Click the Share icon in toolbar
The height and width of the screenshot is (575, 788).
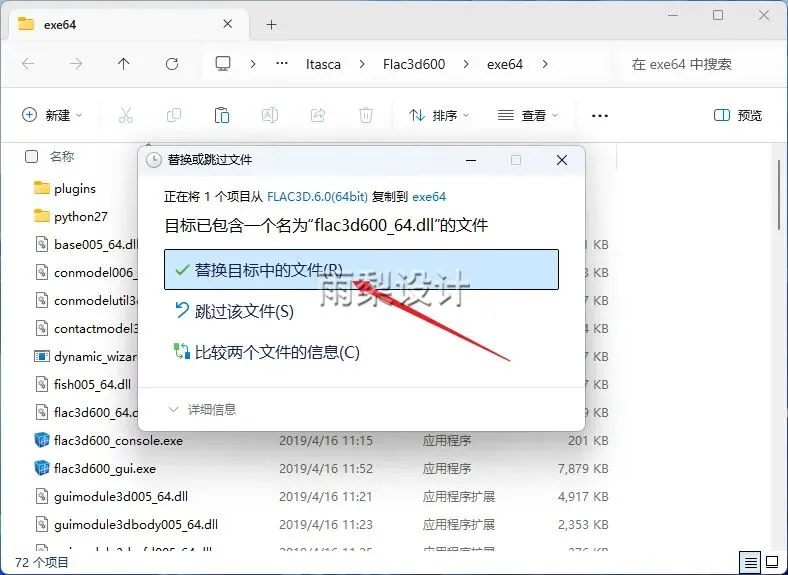[x=318, y=115]
